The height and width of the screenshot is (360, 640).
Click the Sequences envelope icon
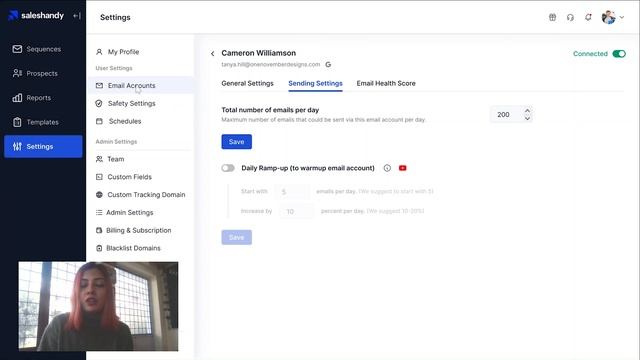pyautogui.click(x=17, y=49)
